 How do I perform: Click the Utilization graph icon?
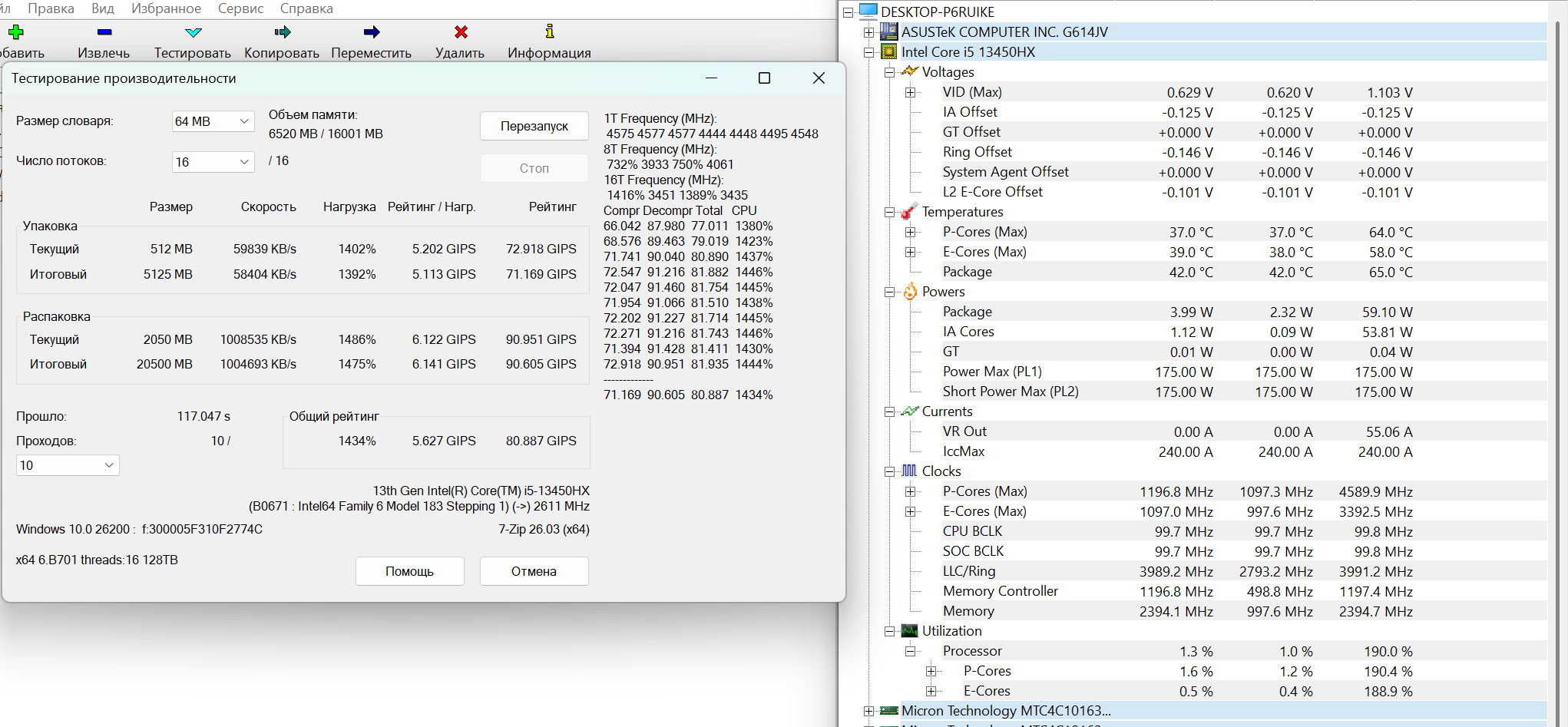(x=909, y=630)
